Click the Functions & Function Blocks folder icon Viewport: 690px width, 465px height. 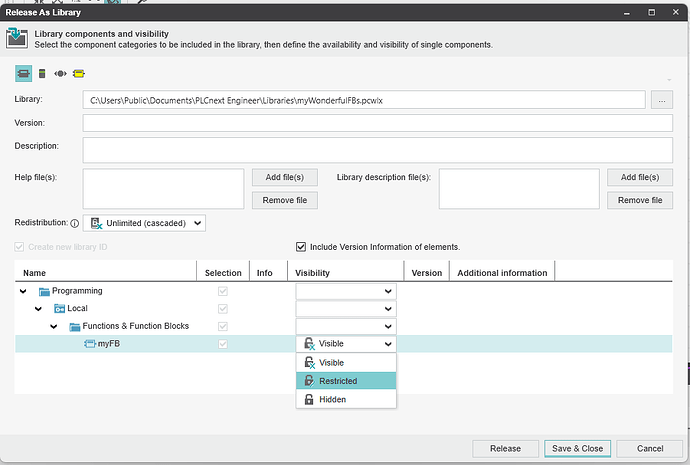pos(75,326)
